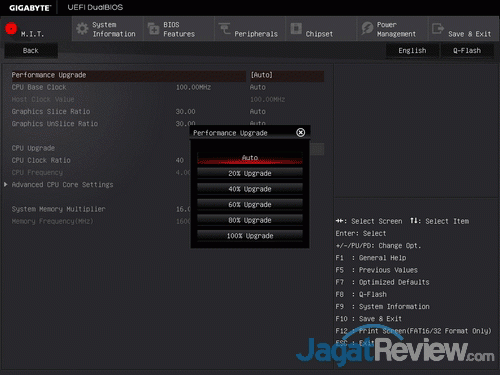Open the English language selector

pos(412,51)
